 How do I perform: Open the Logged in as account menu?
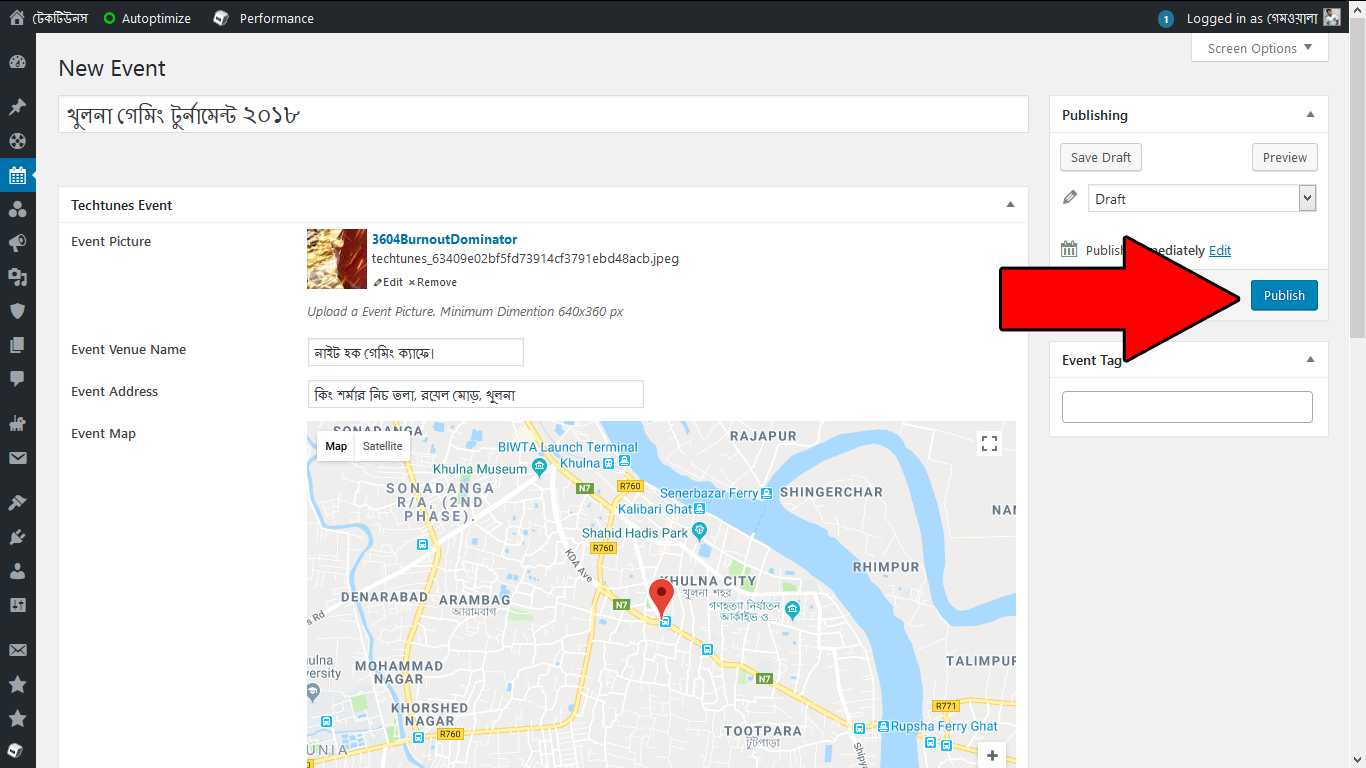point(1263,18)
